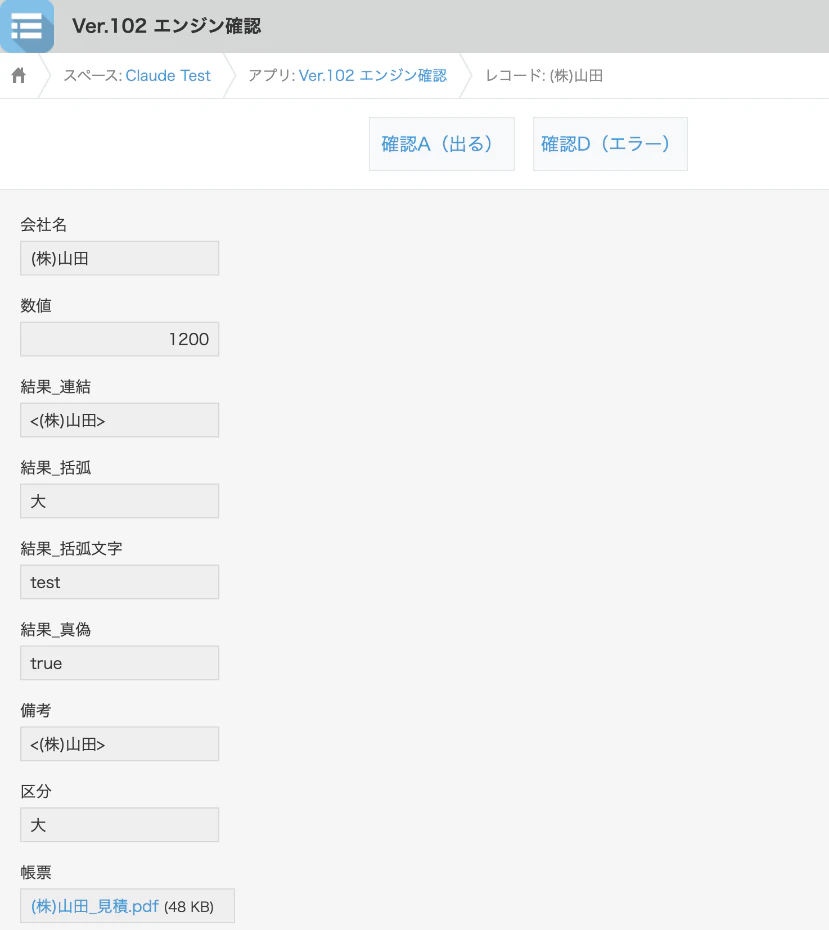This screenshot has width=829, height=930.
Task: Open the Ver.102 エンジン確認 app breadcrumb link
Action: click(x=372, y=76)
